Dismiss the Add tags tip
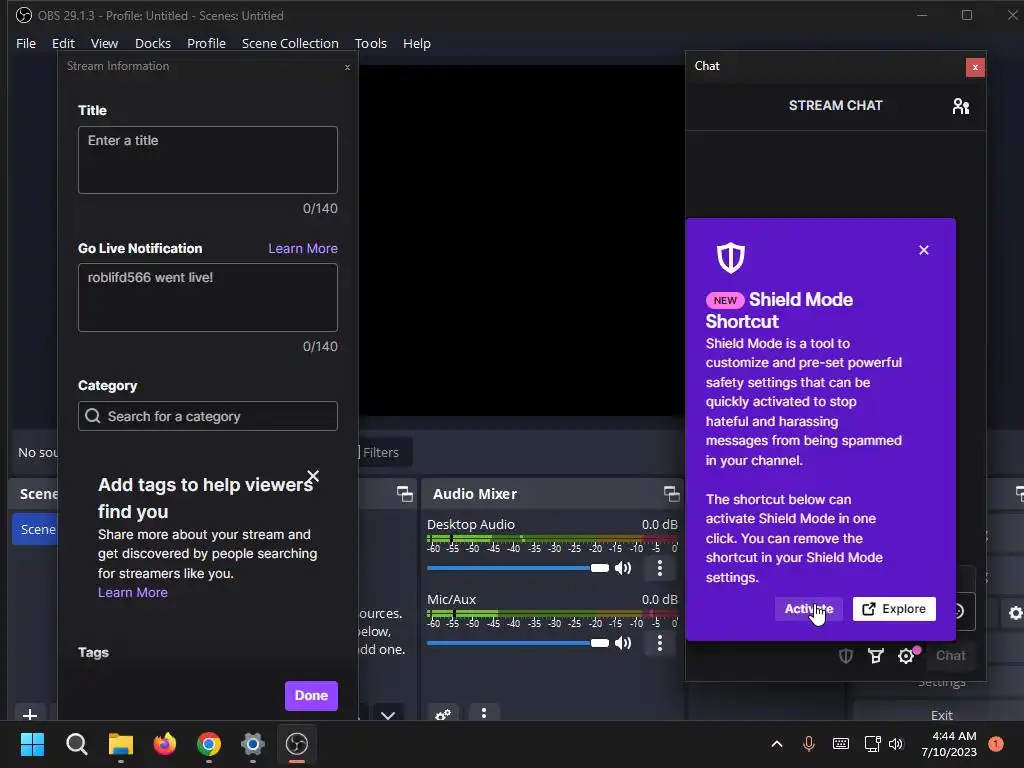Screen dimensions: 1024x768 313,476
